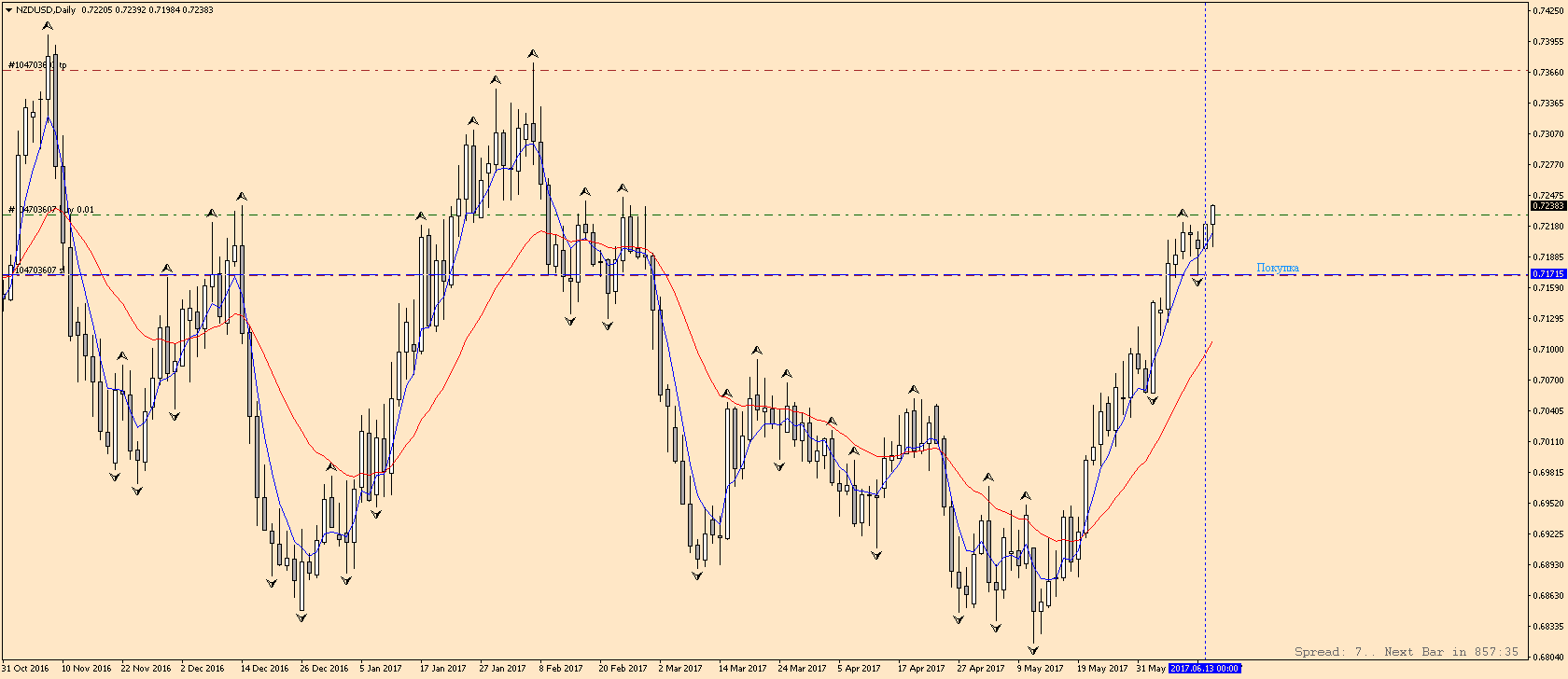This screenshot has height=679, width=1568.
Task: Click the 0.71885 price scale label
Action: click(x=1549, y=257)
